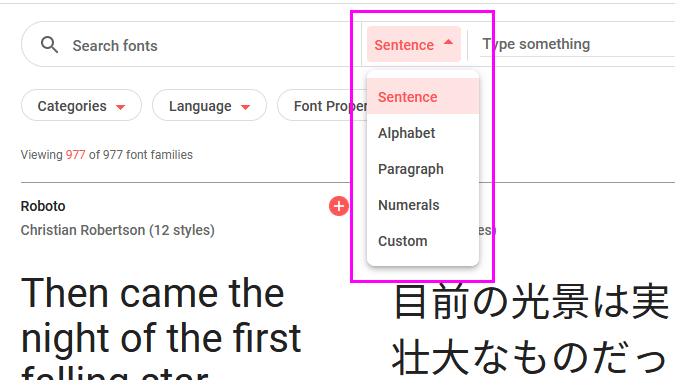Screen dimensions: 700x380
Task: Click the Type something input field
Action: coord(577,44)
